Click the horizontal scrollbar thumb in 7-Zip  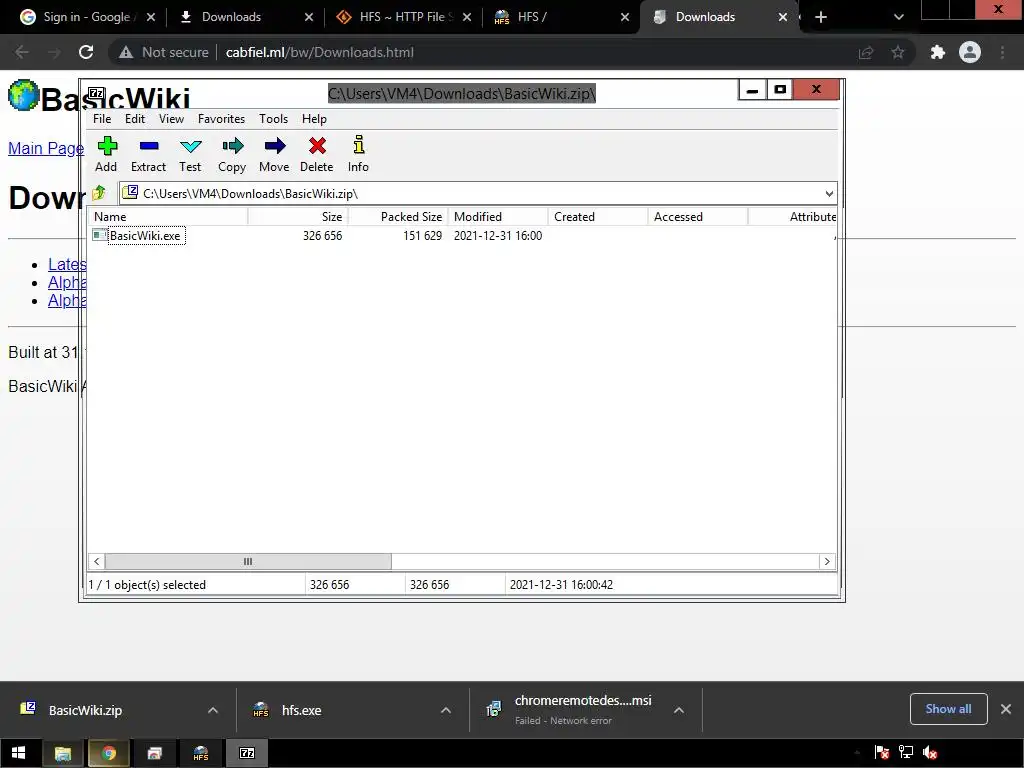248,562
